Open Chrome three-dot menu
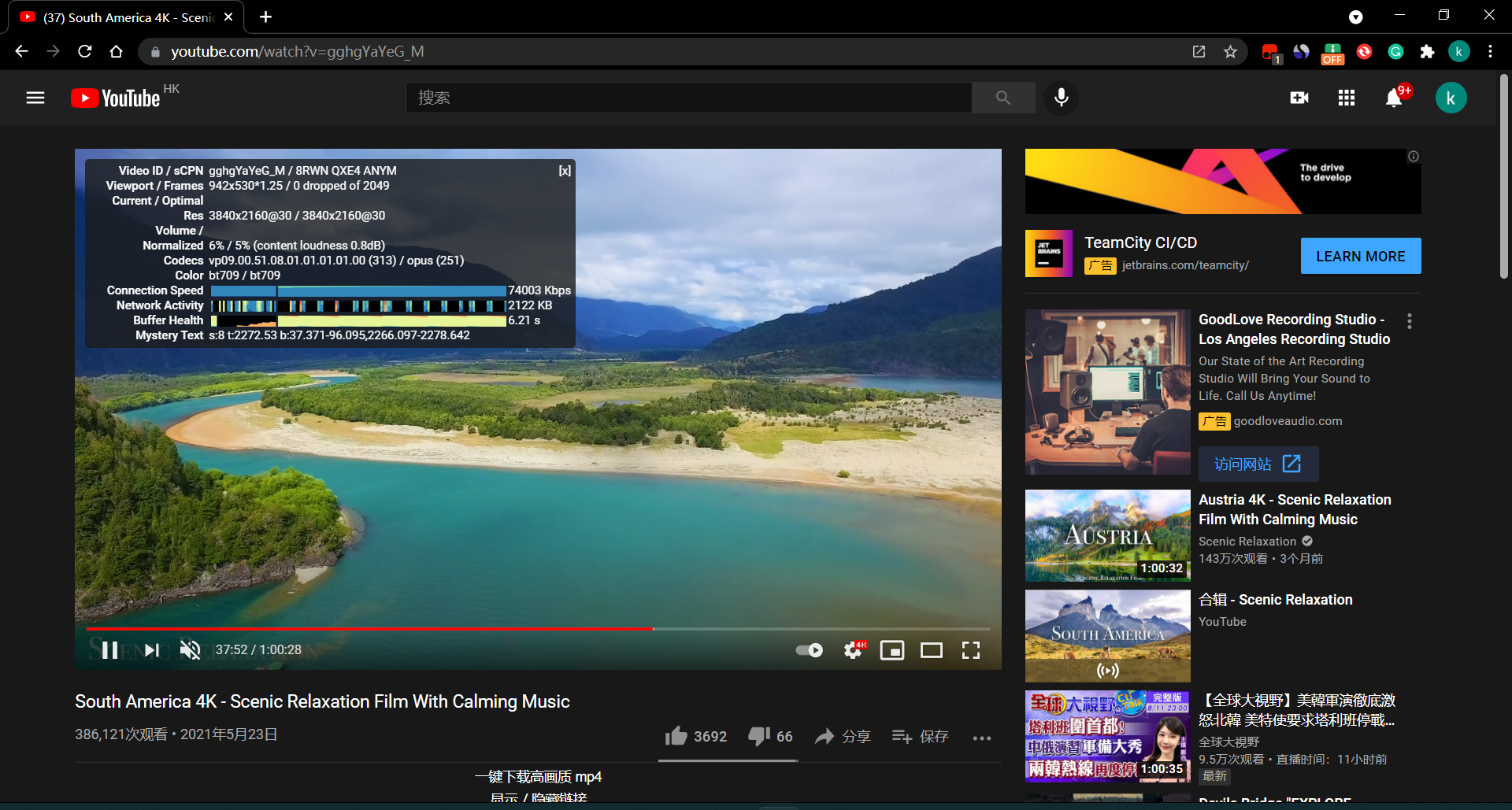The height and width of the screenshot is (810, 1512). 1490,51
